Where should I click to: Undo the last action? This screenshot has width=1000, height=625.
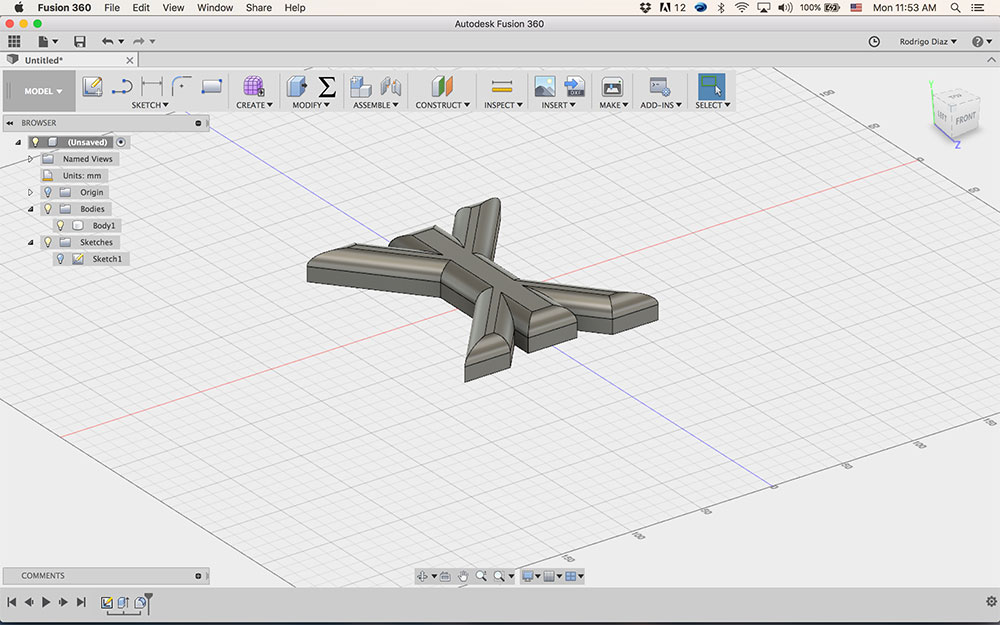tap(107, 41)
